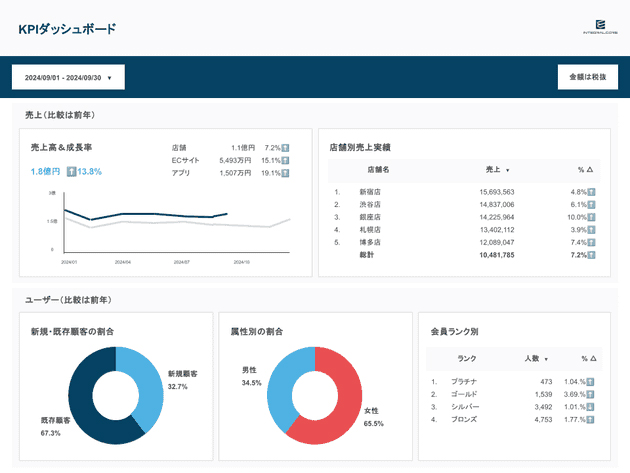Image resolution: width=630 pixels, height=473 pixels.
Task: Click the up arrow icon for アプリ 19.1%
Action: [x=285, y=172]
